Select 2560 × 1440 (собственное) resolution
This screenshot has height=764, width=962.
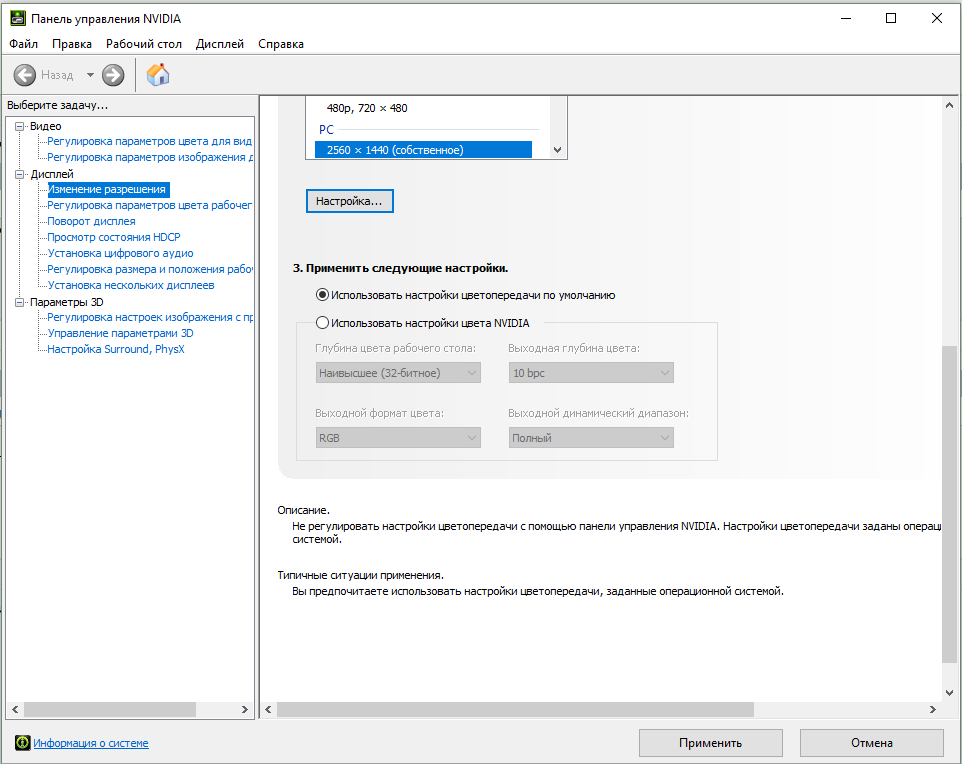pyautogui.click(x=423, y=150)
